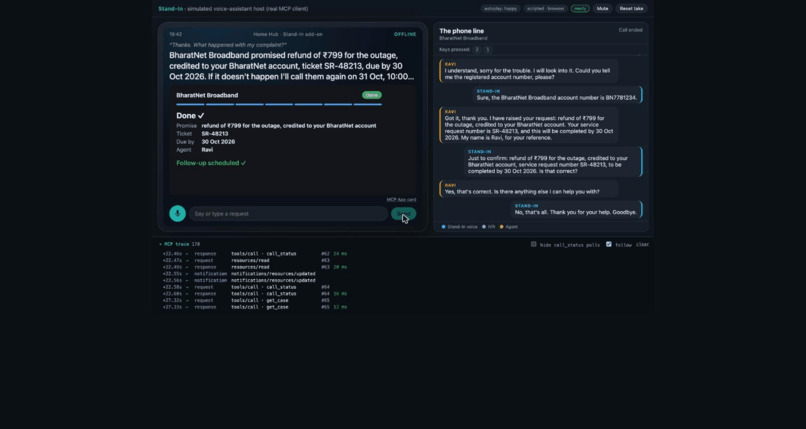Click the 'scripted · browser' pill
Image resolution: width=806 pixels, height=429 pixels.
[x=546, y=9]
